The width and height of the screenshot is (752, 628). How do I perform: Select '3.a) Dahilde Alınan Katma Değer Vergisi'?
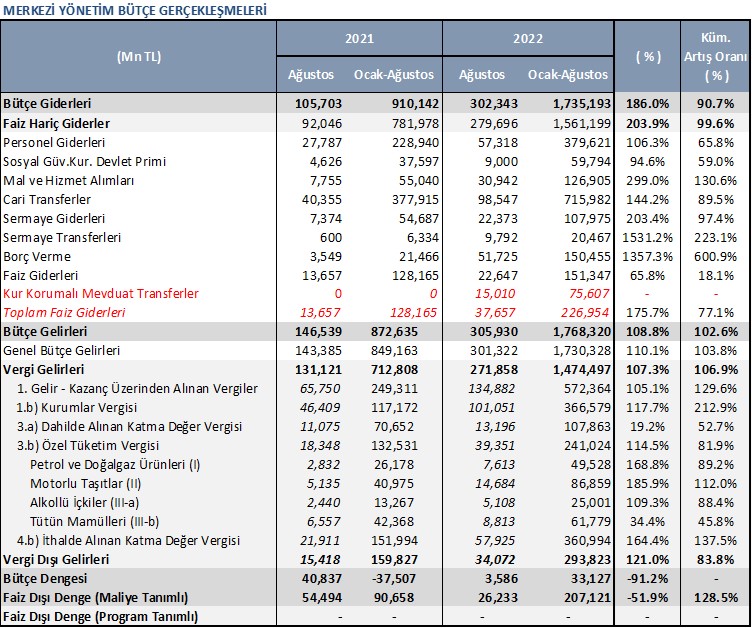(129, 427)
